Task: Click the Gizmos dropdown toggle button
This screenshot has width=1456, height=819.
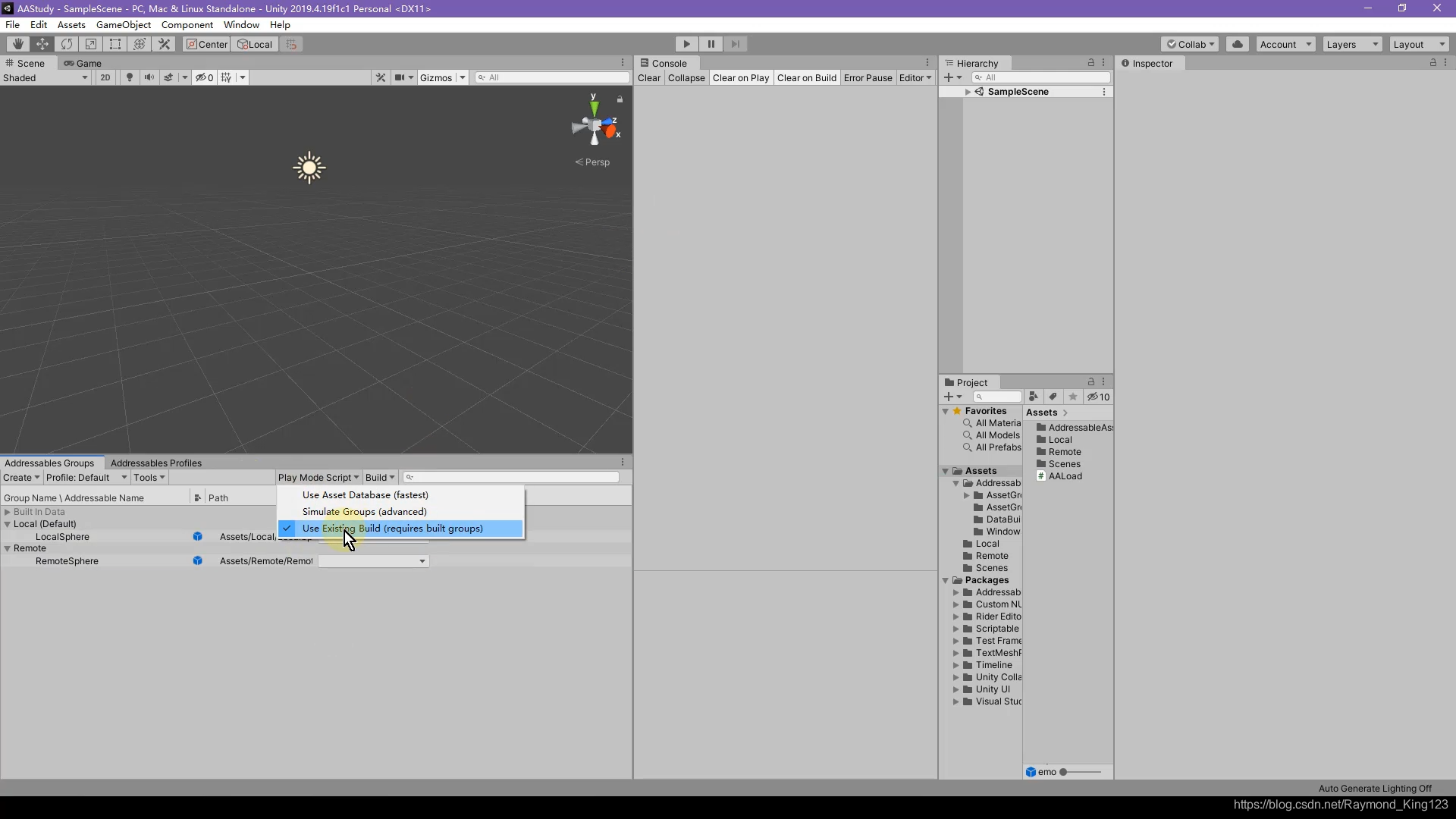Action: click(460, 78)
